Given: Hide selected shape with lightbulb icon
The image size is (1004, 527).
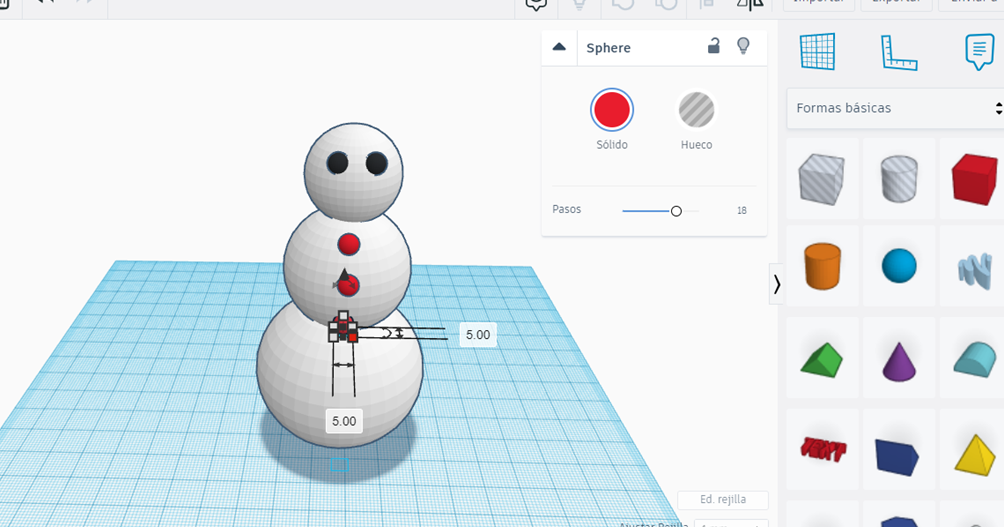Looking at the screenshot, I should [x=743, y=45].
